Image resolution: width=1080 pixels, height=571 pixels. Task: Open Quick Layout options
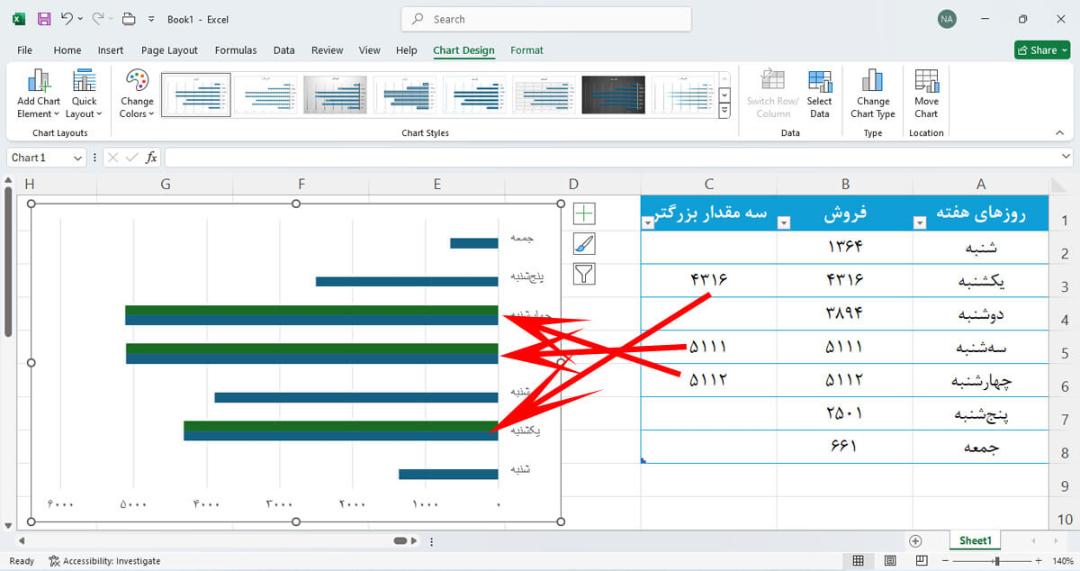pos(84,94)
